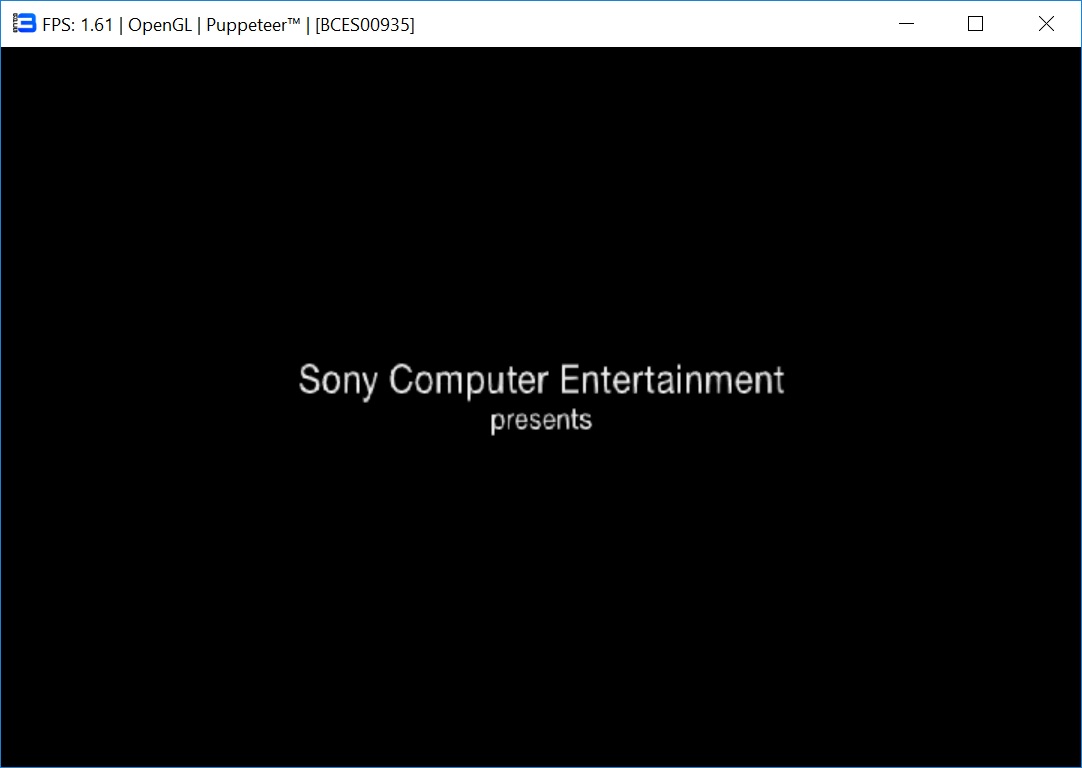
Task: Click the word Entertainment in the splash
Action: click(x=671, y=381)
